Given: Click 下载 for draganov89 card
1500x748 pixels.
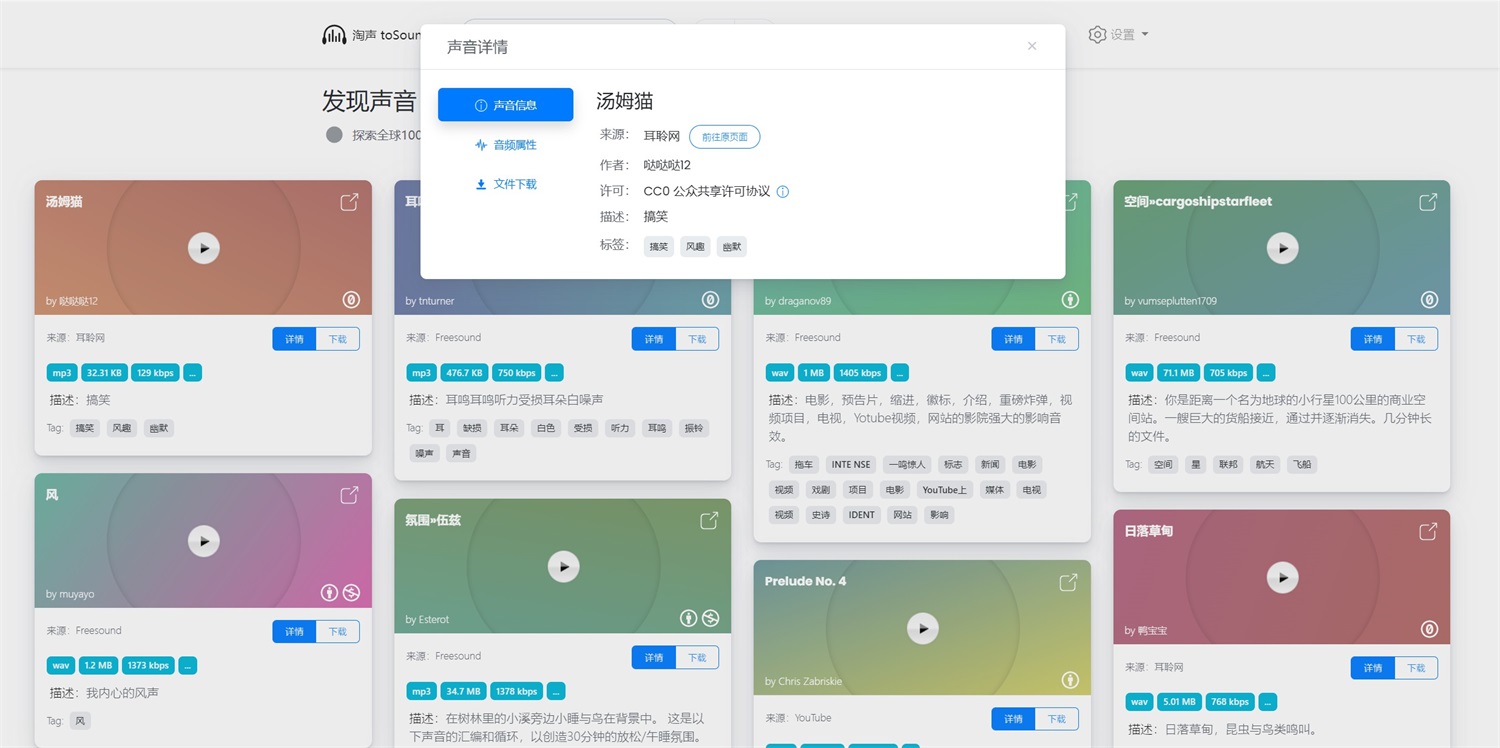Looking at the screenshot, I should point(1057,339).
